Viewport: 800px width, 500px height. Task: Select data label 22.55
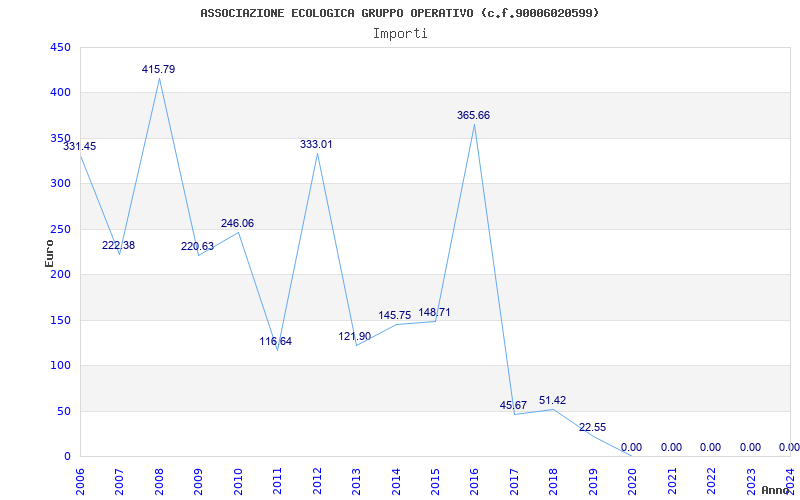[x=592, y=428]
